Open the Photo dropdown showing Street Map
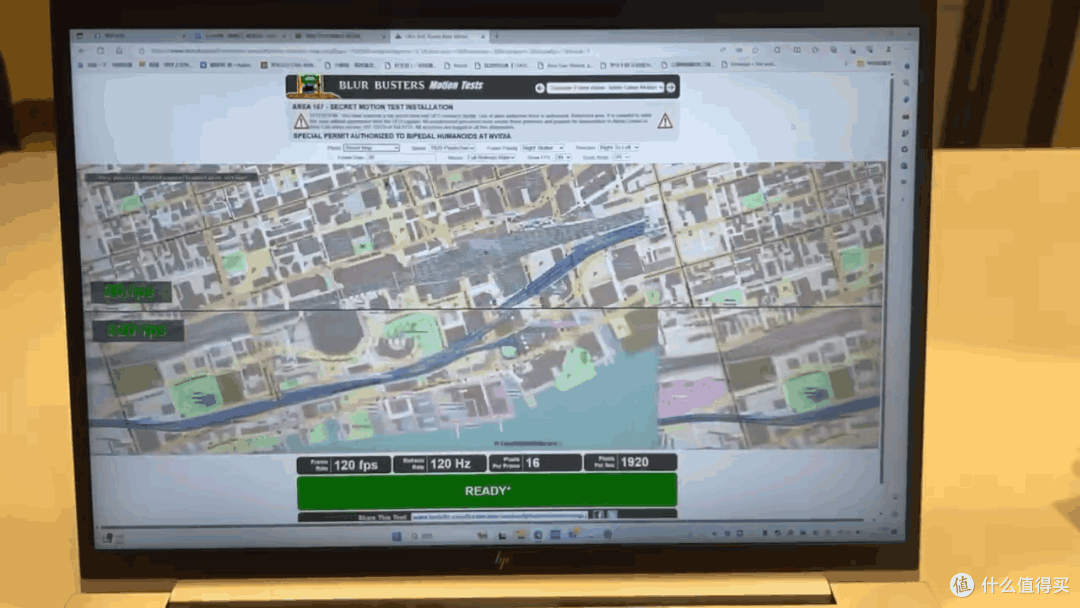Viewport: 1080px width, 608px height. pos(371,148)
